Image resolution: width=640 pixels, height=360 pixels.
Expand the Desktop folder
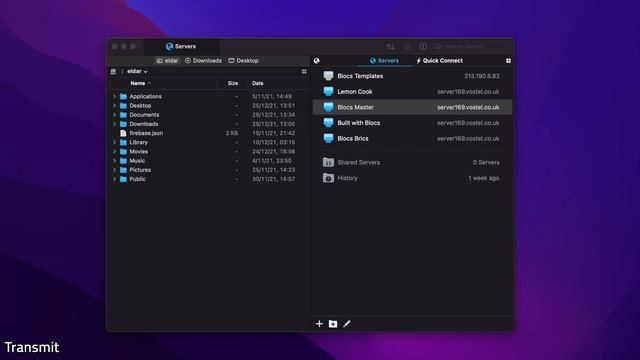(x=114, y=106)
